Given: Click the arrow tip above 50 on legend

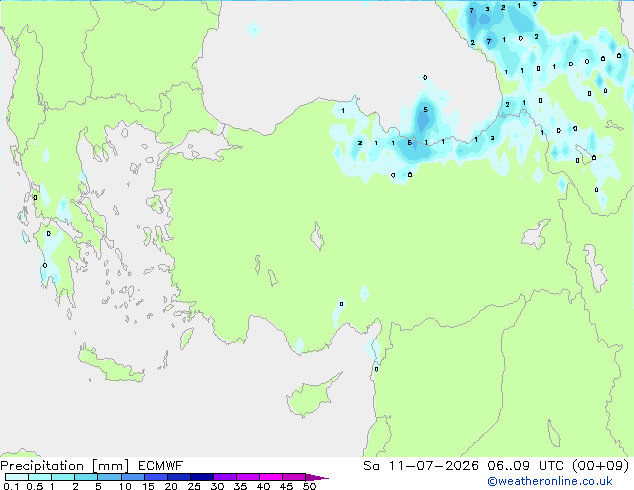Looking at the screenshot, I should pos(317,477).
